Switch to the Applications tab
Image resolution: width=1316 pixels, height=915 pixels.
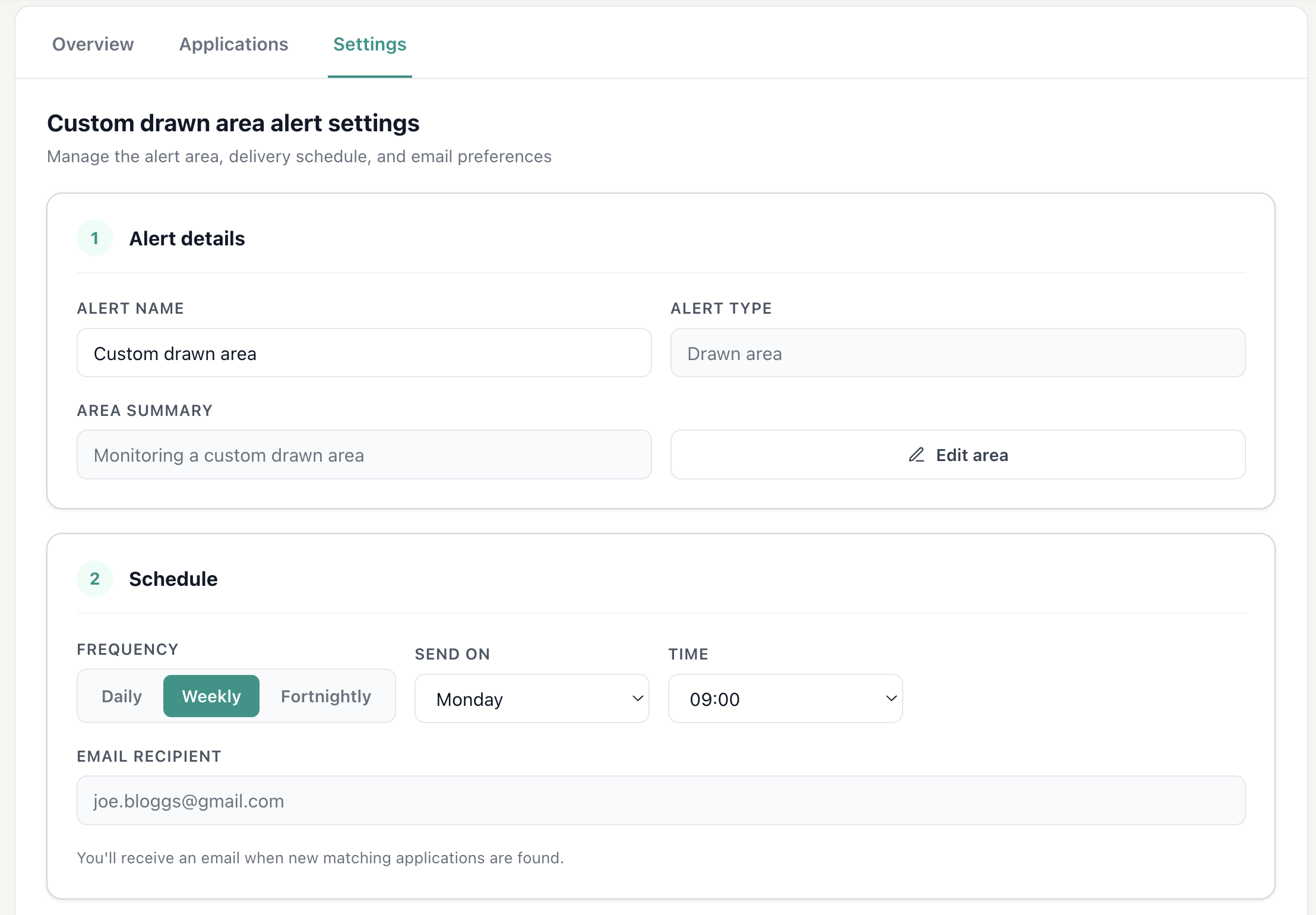[233, 44]
